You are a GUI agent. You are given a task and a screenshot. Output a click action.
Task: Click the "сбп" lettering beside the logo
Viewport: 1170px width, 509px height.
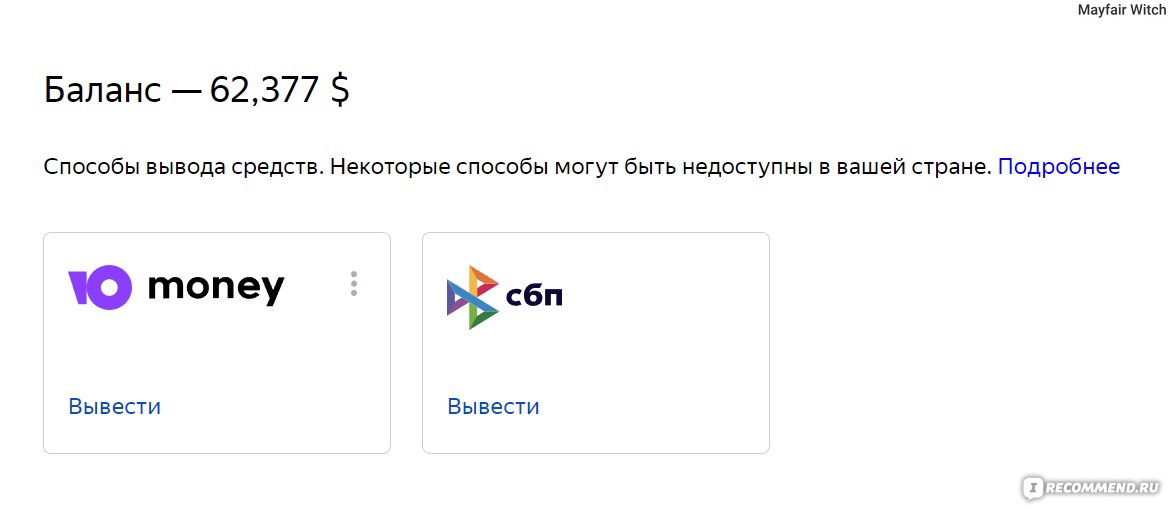(534, 296)
